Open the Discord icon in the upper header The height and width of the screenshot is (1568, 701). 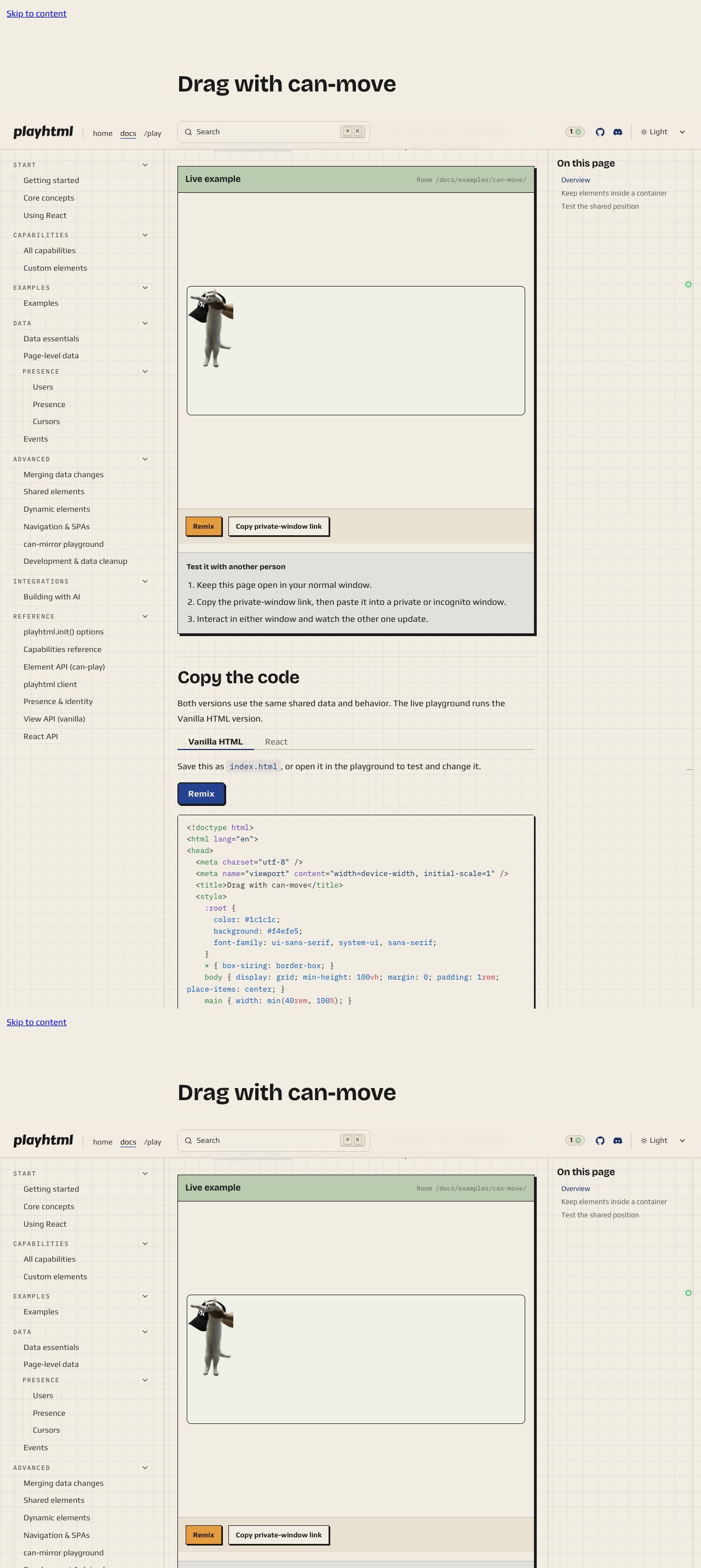pyautogui.click(x=618, y=132)
